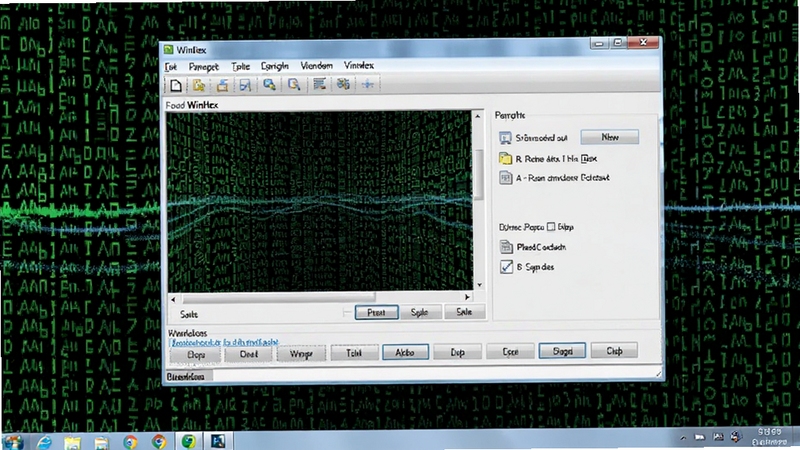Viewport: 800px width, 450px height.
Task: Click the hex data viewer pane
Action: [x=319, y=201]
